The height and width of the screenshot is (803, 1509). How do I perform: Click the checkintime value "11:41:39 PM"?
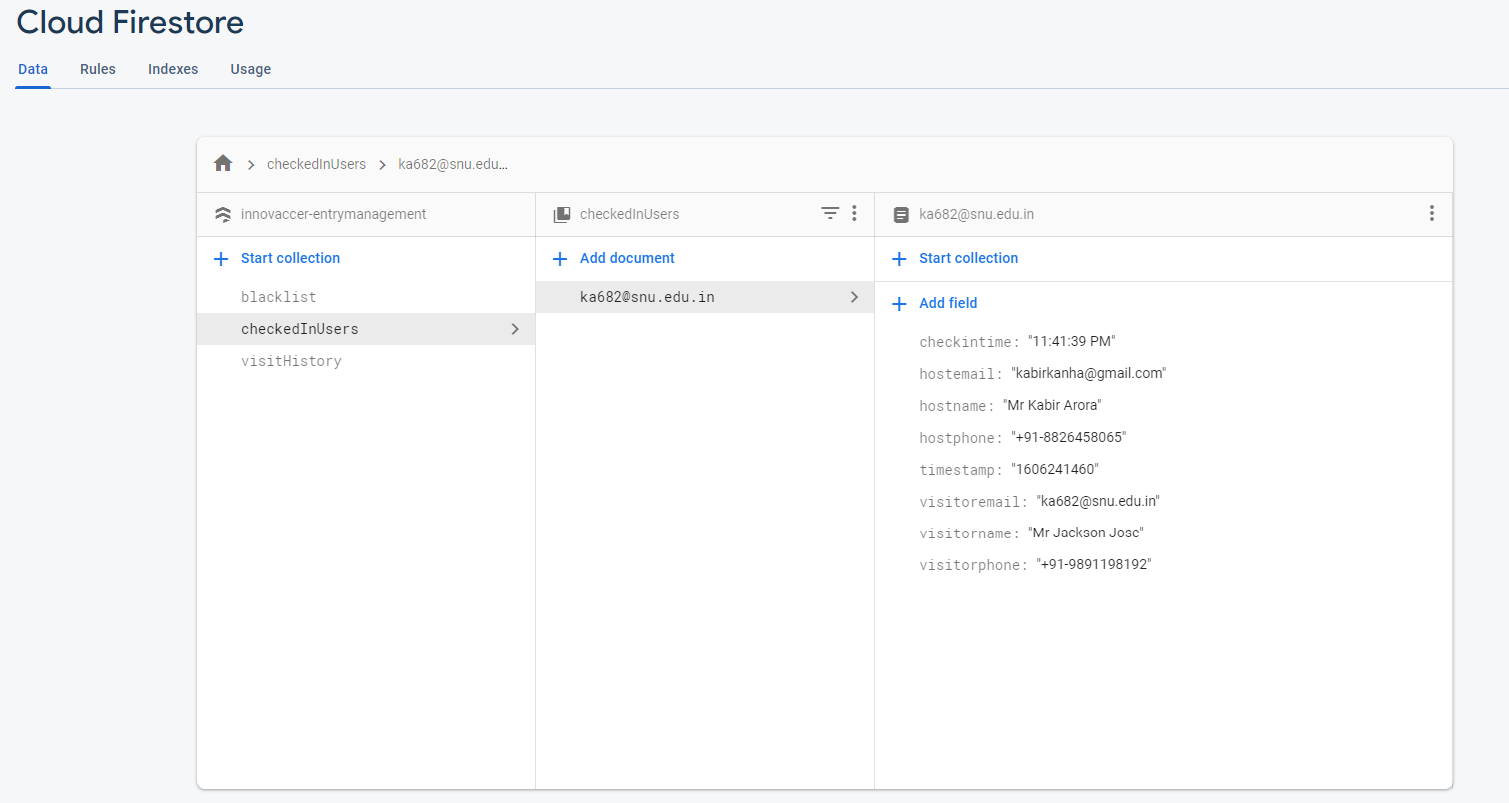1071,341
